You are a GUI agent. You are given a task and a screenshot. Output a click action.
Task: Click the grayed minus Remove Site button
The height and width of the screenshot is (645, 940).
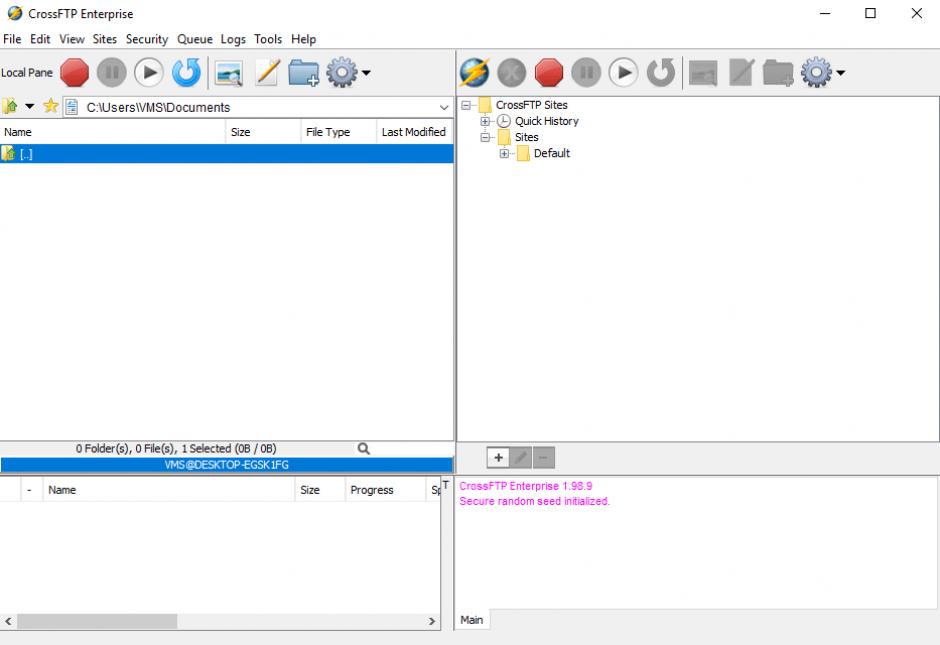[543, 458]
